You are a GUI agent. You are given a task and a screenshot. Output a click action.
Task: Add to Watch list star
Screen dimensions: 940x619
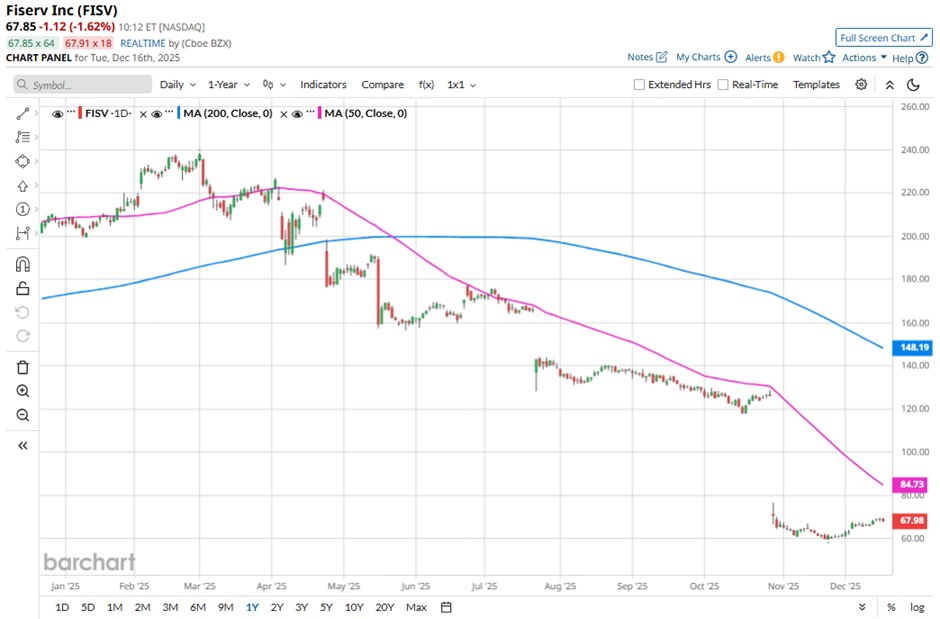(828, 57)
